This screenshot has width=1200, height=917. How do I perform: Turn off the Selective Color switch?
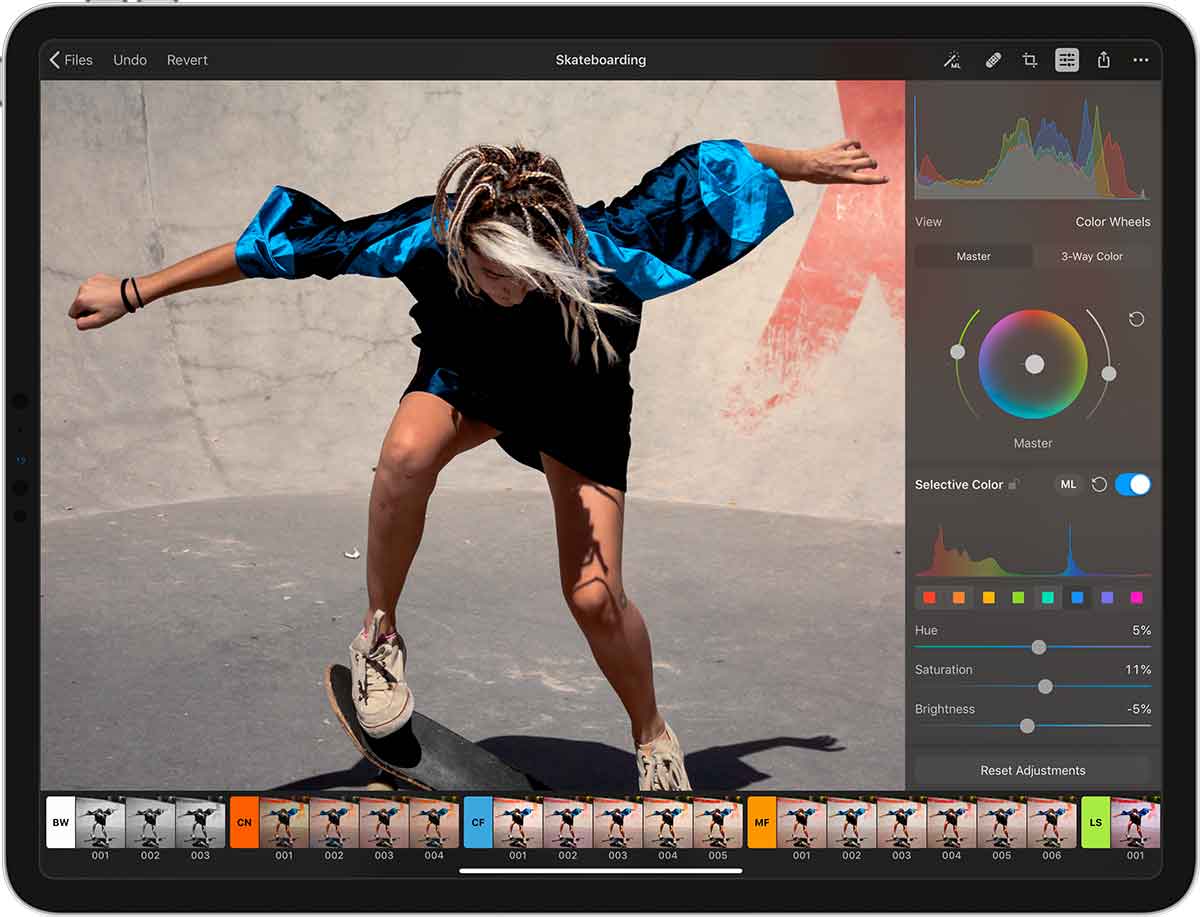pyautogui.click(x=1133, y=484)
